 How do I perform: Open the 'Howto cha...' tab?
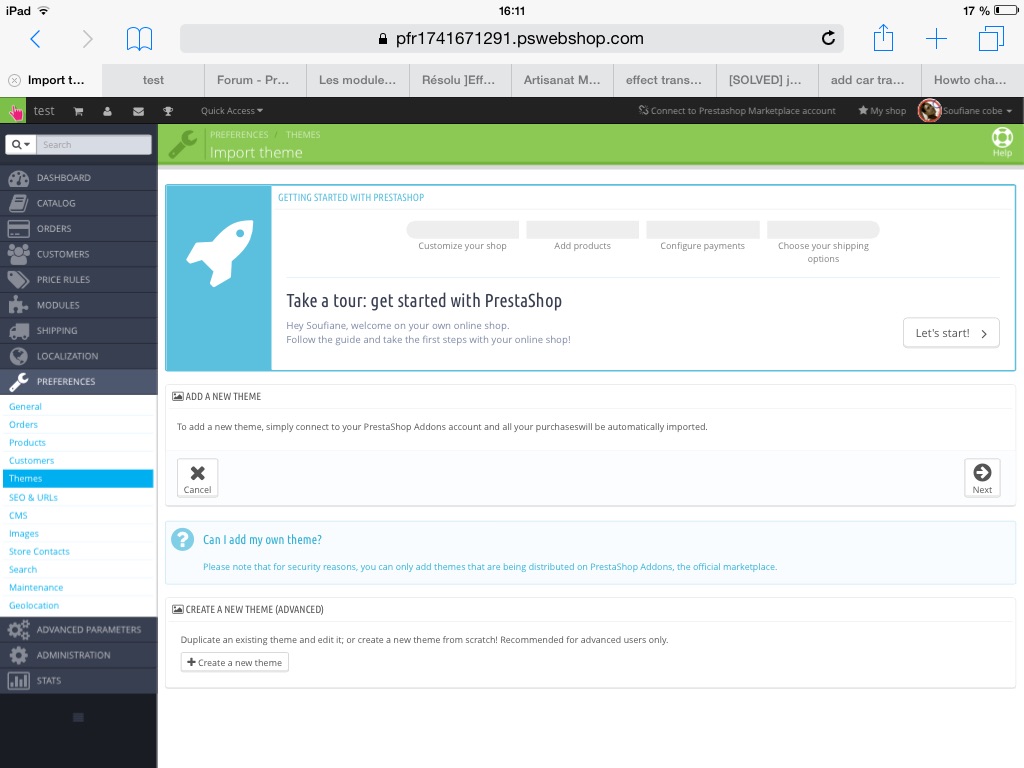point(972,80)
